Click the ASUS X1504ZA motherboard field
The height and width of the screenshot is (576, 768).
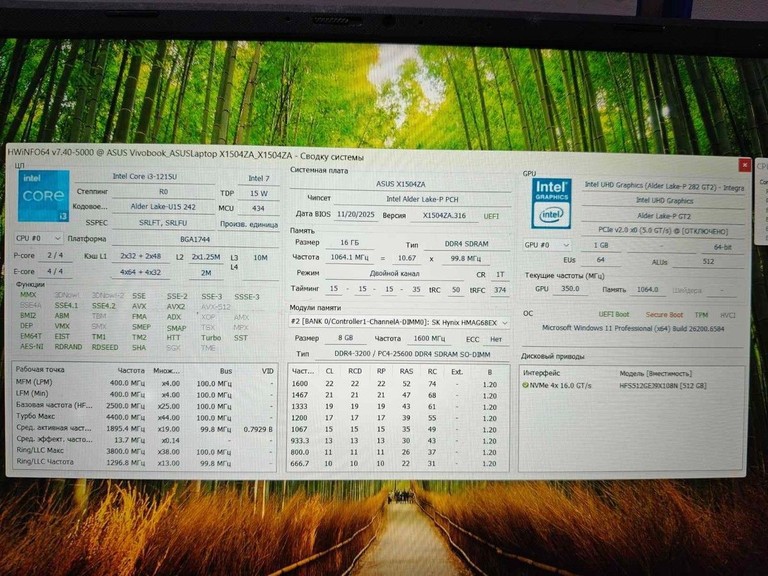400,184
